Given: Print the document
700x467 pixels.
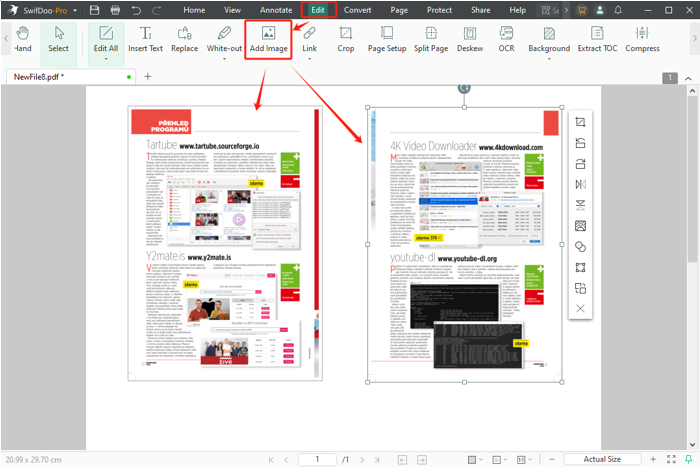Looking at the screenshot, I should [x=115, y=10].
